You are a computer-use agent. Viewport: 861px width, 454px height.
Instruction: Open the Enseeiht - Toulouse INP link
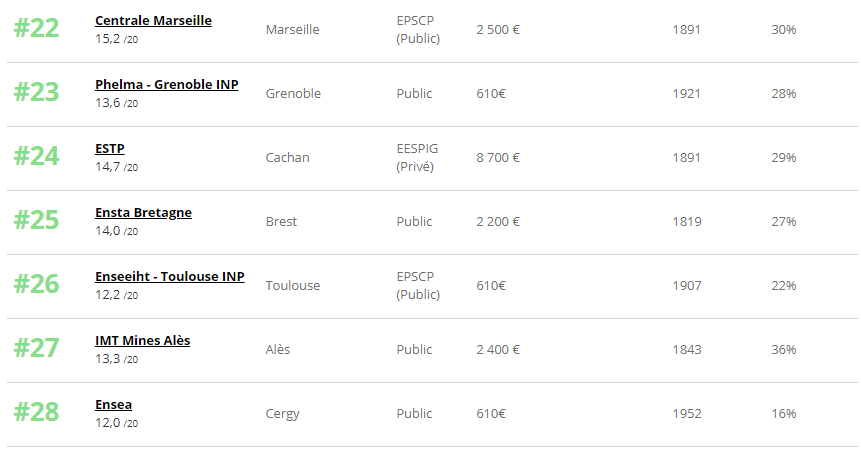point(170,277)
